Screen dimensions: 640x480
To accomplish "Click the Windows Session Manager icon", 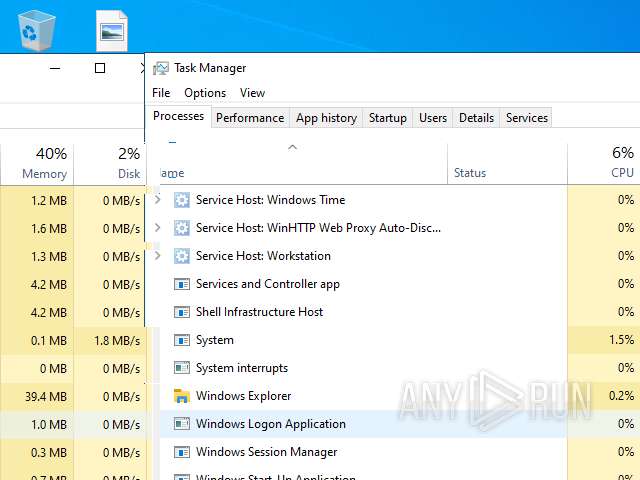I will 182,452.
